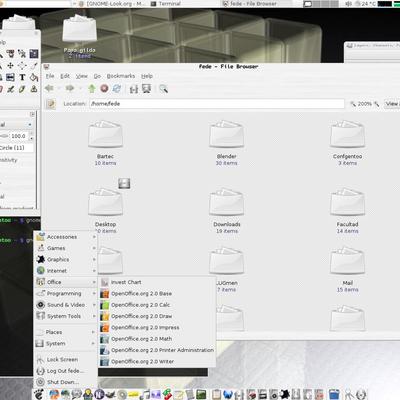Click GIMP opacity 100.0 value field
This screenshot has height=400, width=400.
(x=19, y=136)
